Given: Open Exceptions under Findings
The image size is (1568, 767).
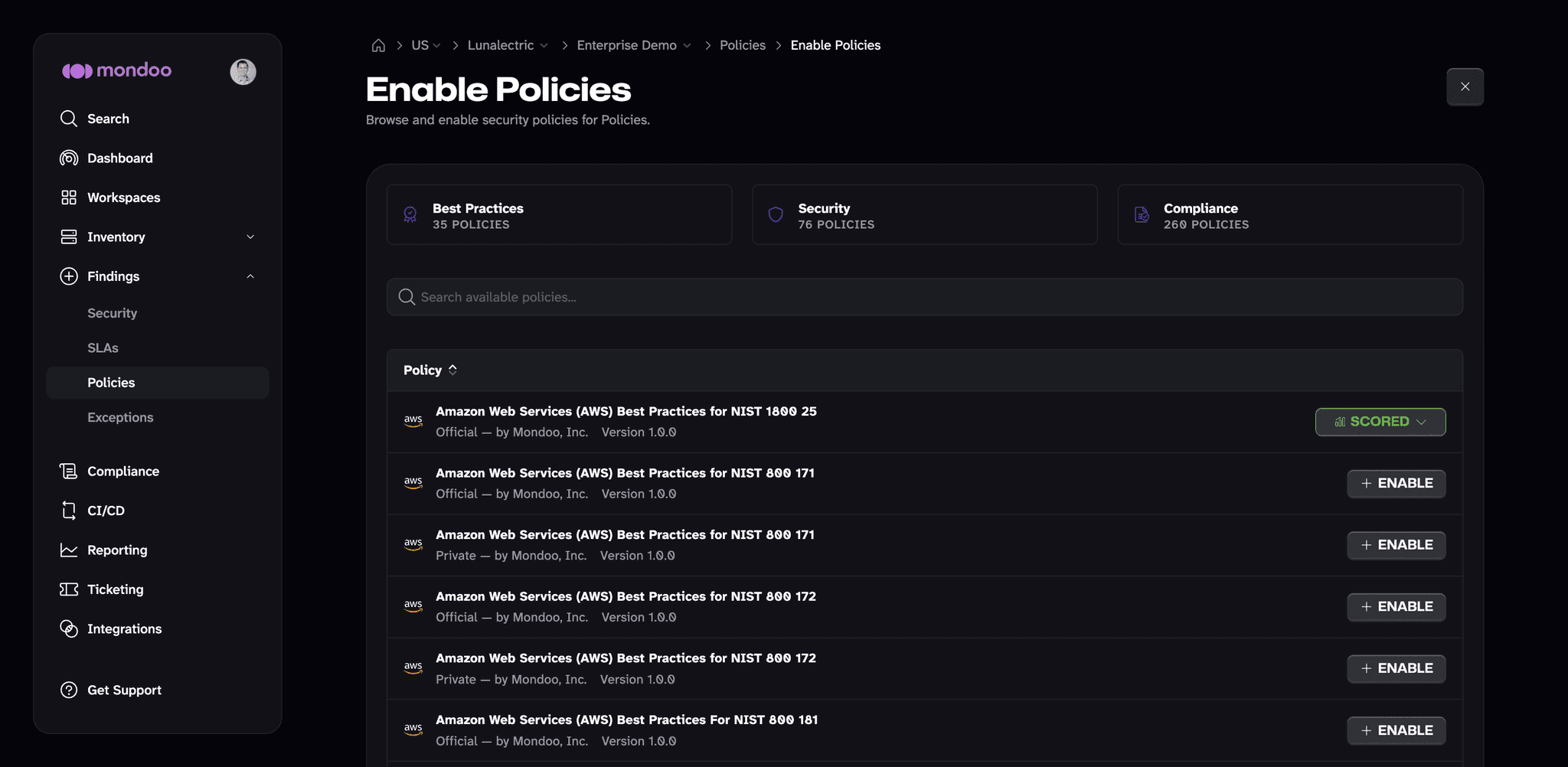Looking at the screenshot, I should pos(120,417).
